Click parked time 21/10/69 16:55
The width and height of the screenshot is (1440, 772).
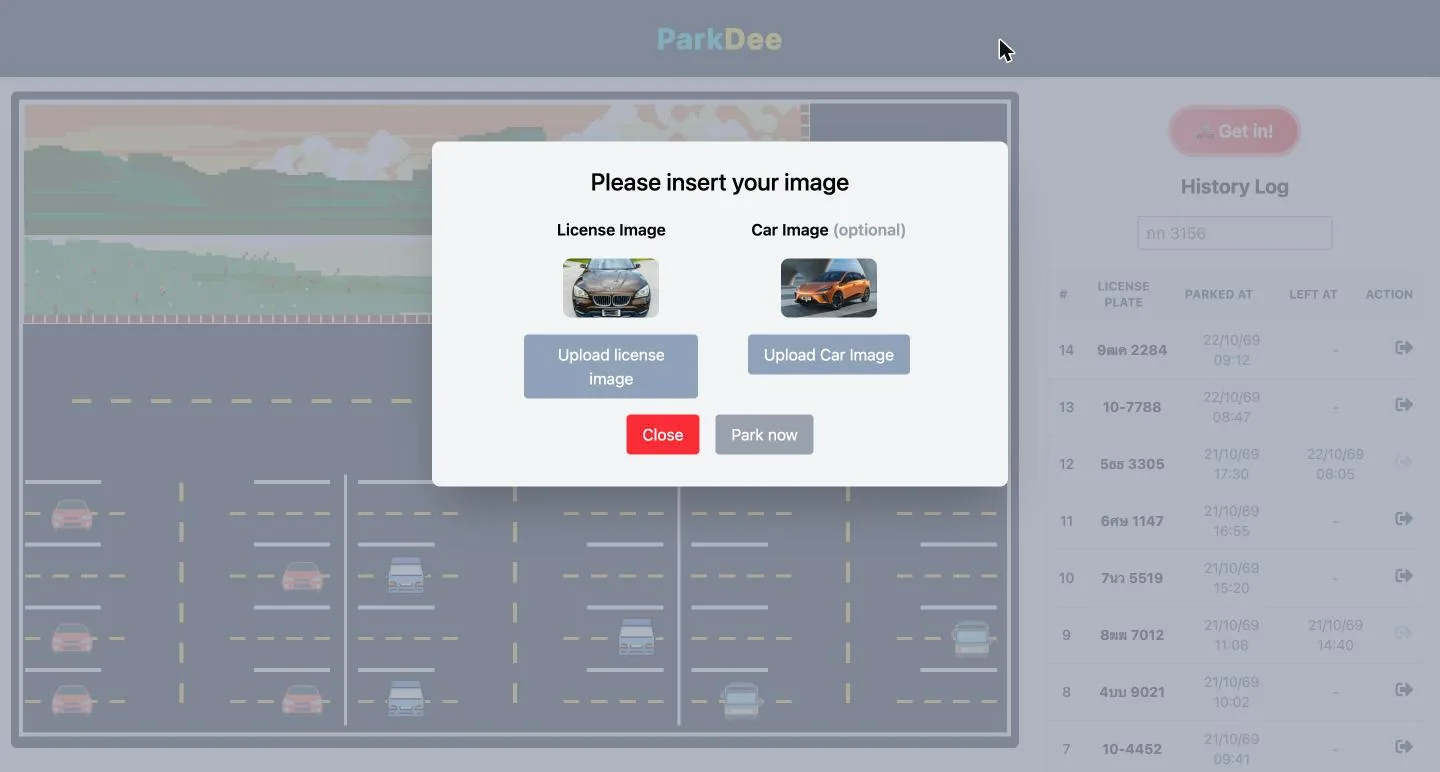pyautogui.click(x=1232, y=521)
